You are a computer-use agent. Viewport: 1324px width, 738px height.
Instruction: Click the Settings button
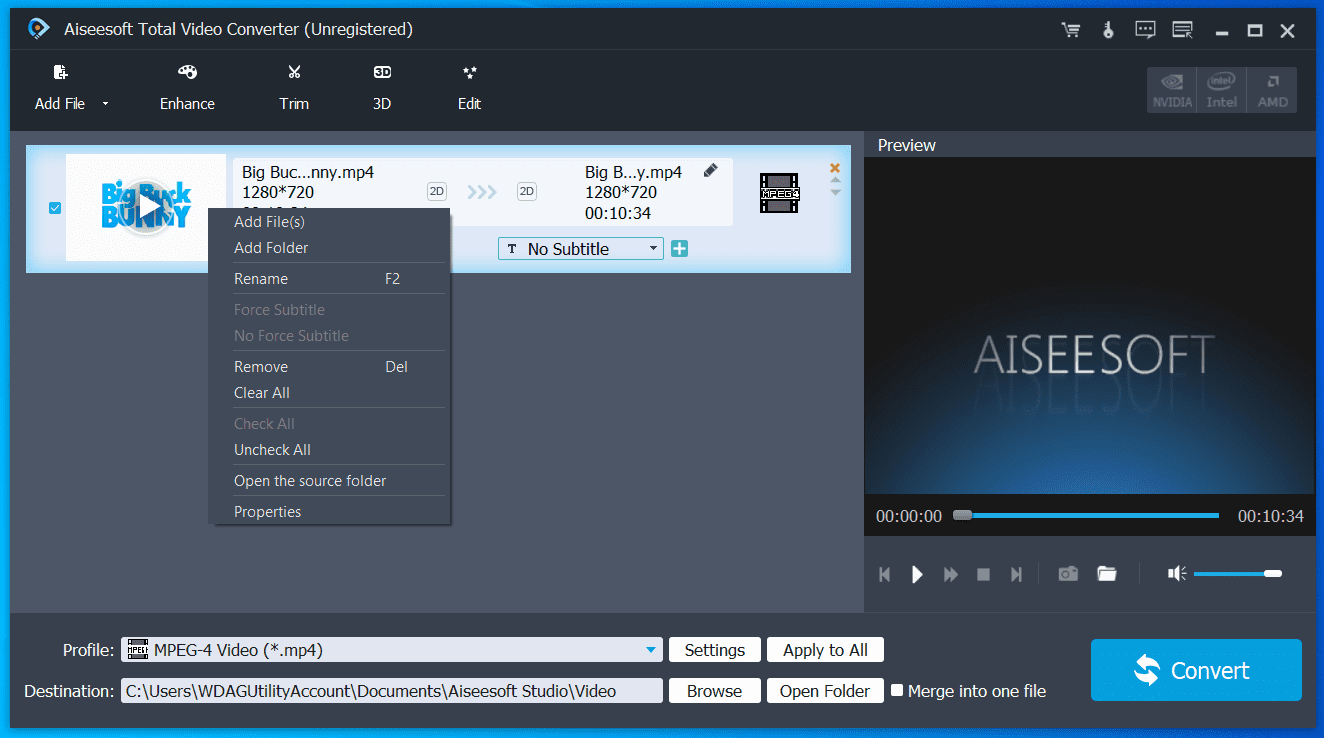[715, 650]
